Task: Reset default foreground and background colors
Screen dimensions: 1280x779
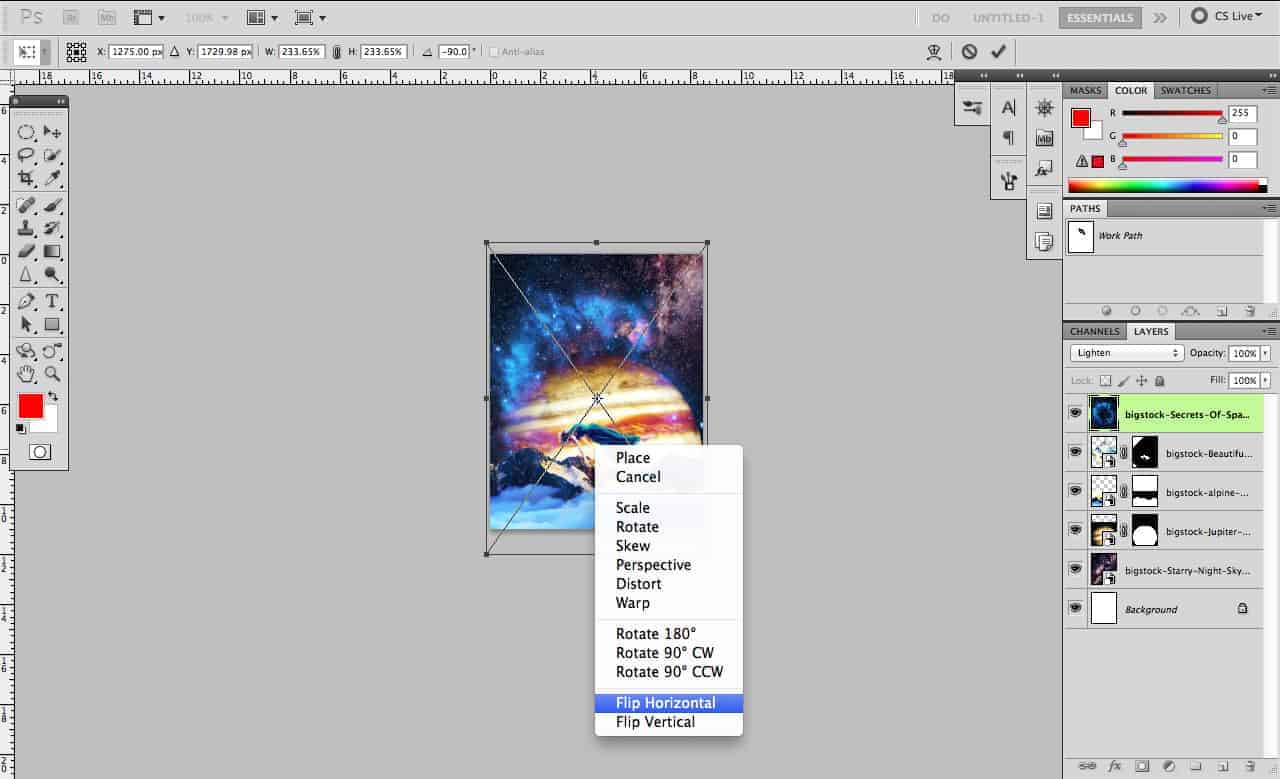Action: coord(21,428)
